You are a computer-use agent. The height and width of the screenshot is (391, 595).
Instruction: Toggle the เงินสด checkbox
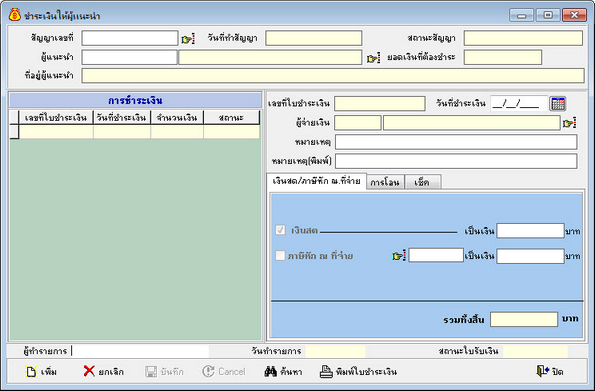280,230
